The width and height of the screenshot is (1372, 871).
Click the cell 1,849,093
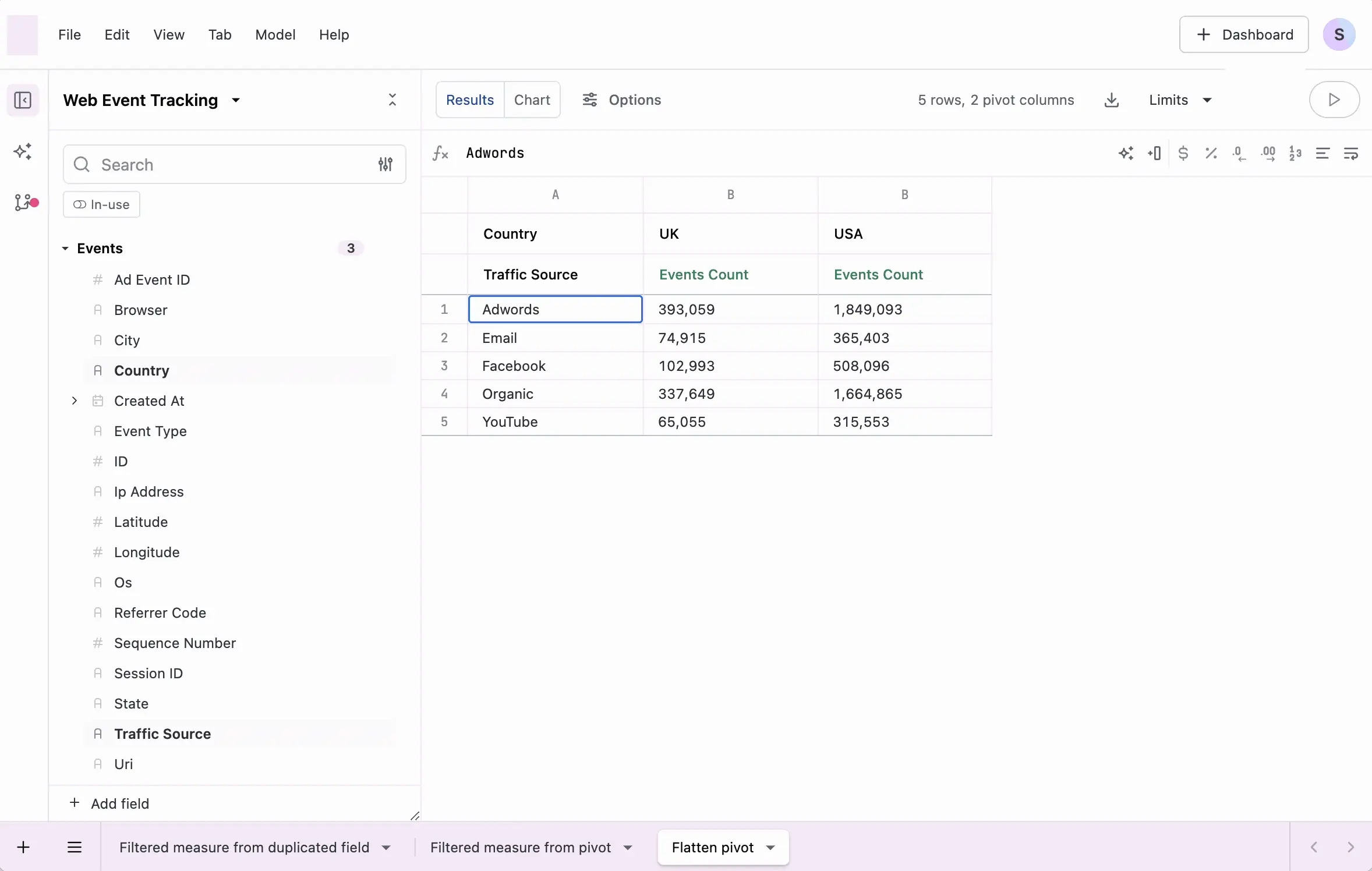(904, 309)
